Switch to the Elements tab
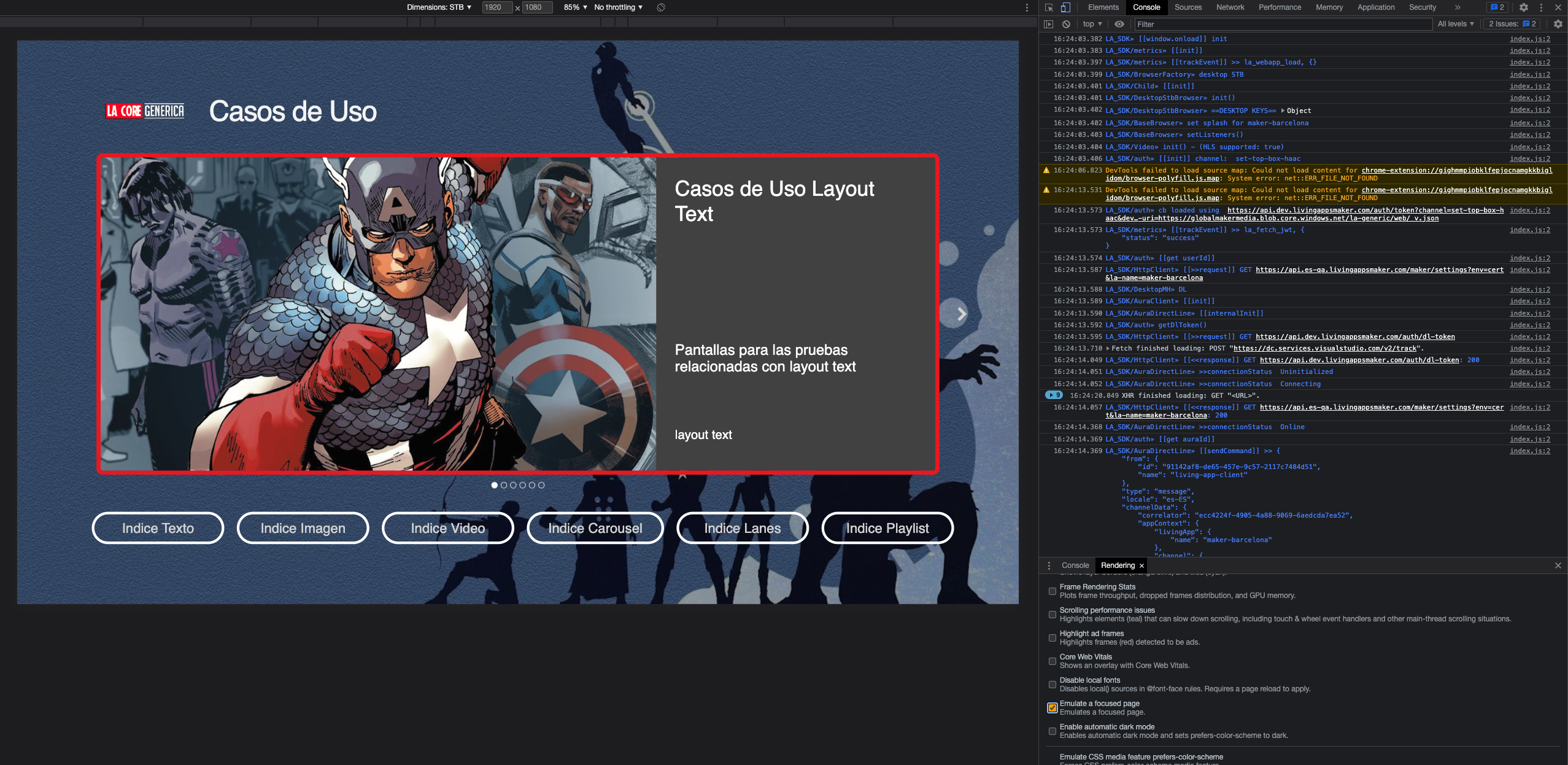The image size is (1568, 765). coord(1103,7)
